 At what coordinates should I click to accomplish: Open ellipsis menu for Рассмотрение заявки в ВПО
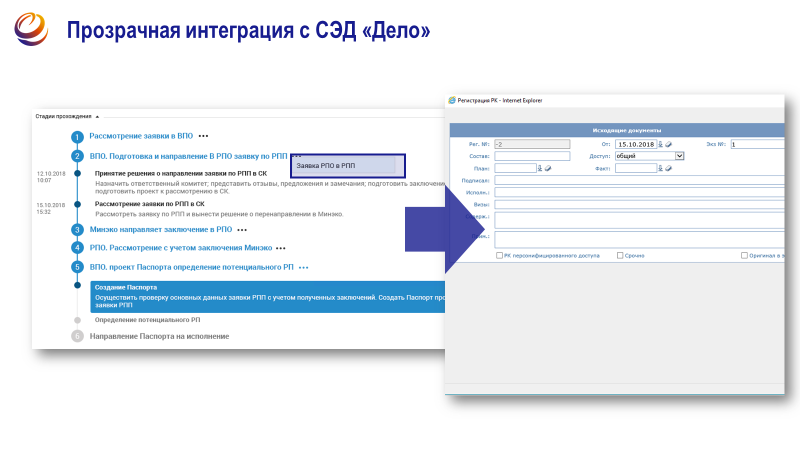click(204, 136)
